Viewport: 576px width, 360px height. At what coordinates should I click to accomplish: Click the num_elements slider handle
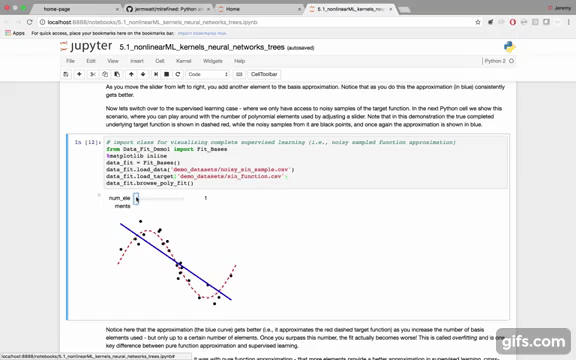(x=136, y=198)
